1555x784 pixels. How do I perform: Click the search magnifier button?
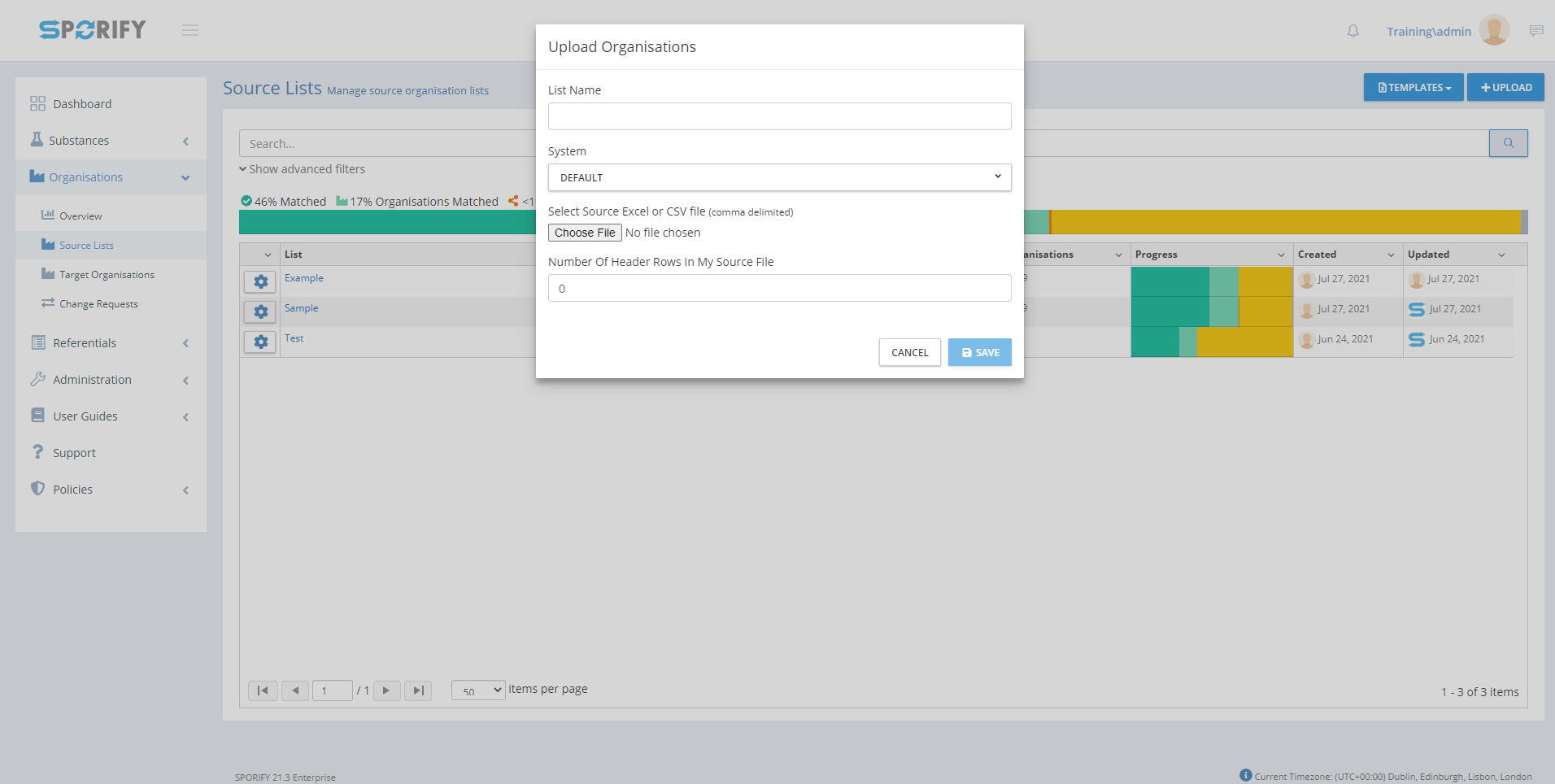tap(1508, 143)
